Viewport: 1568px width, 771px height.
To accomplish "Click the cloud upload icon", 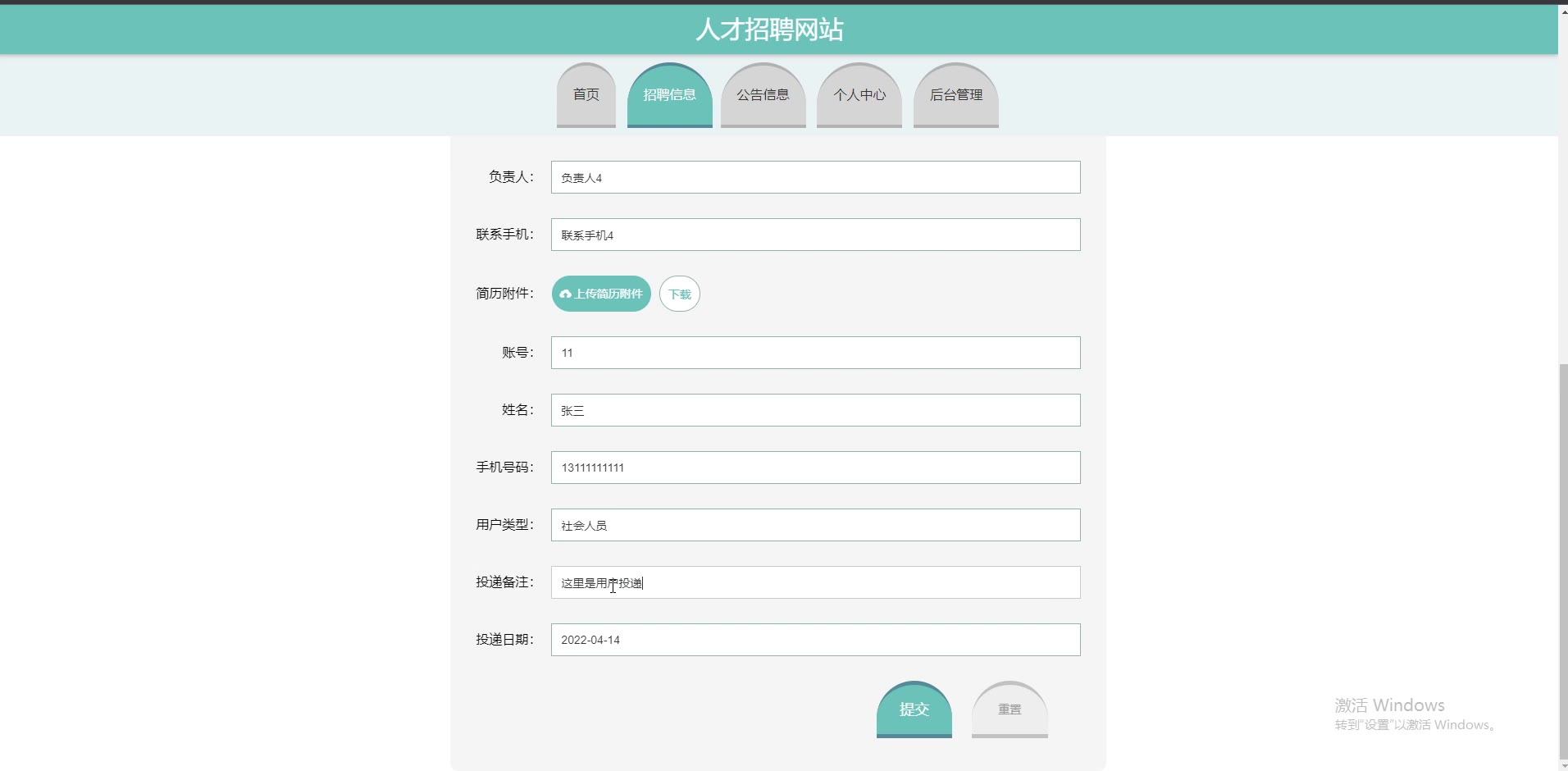I will point(565,294).
